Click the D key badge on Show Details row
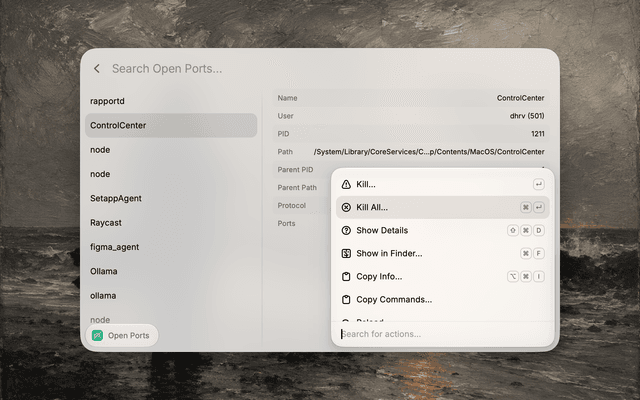Screen dimensions: 640x400 [539, 231]
